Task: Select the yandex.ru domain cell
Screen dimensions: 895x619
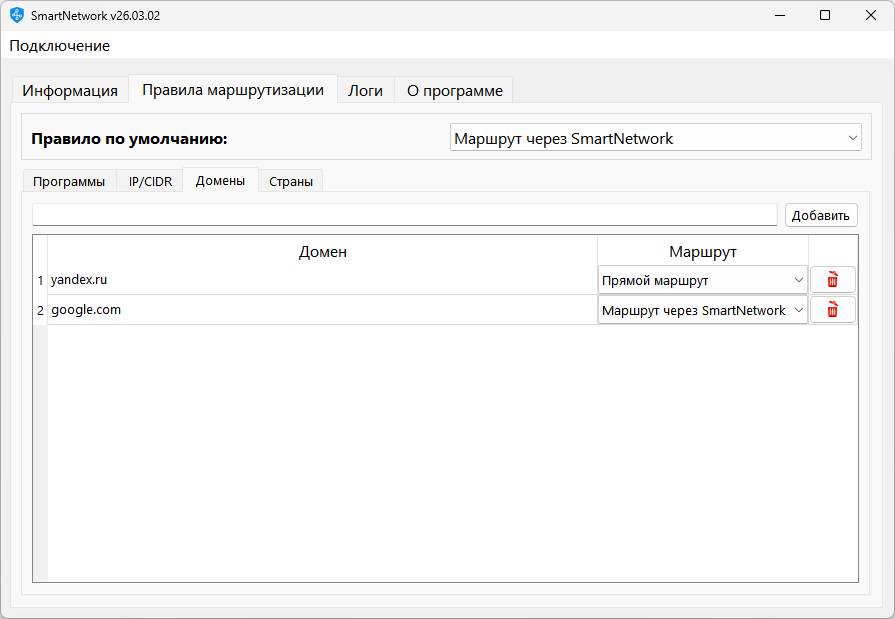Action: pyautogui.click(x=322, y=280)
